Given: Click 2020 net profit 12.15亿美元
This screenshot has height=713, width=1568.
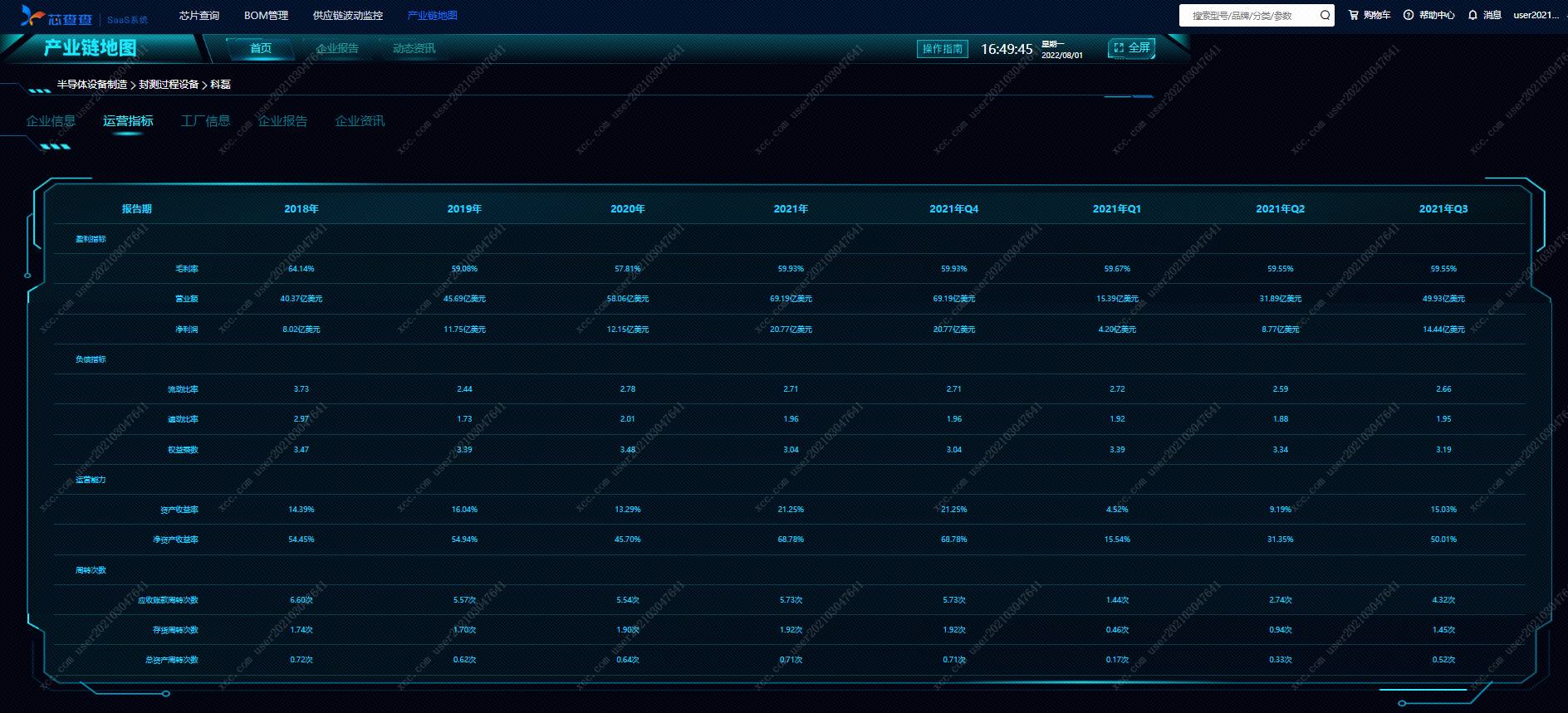Looking at the screenshot, I should pos(628,330).
